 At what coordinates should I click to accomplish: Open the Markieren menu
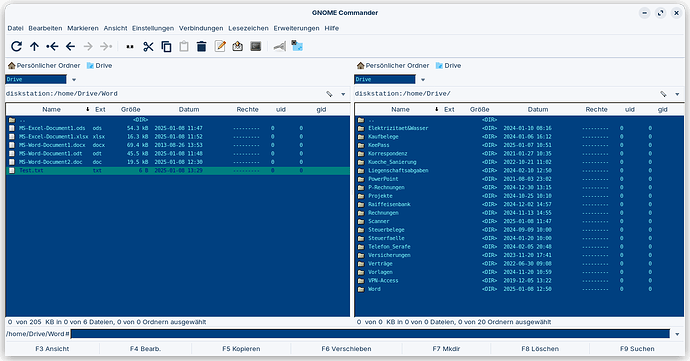[83, 28]
